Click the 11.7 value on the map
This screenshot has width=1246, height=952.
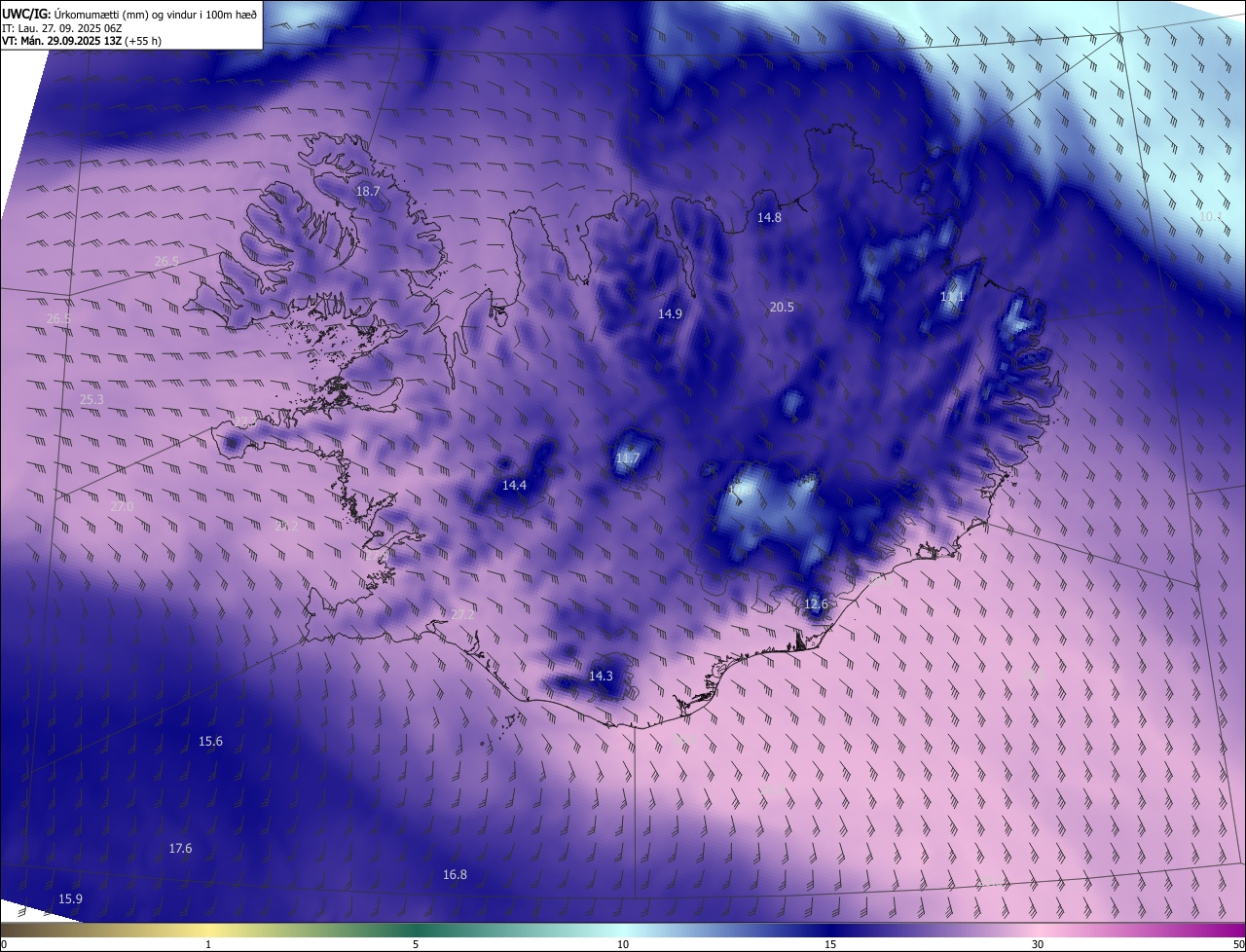point(628,458)
